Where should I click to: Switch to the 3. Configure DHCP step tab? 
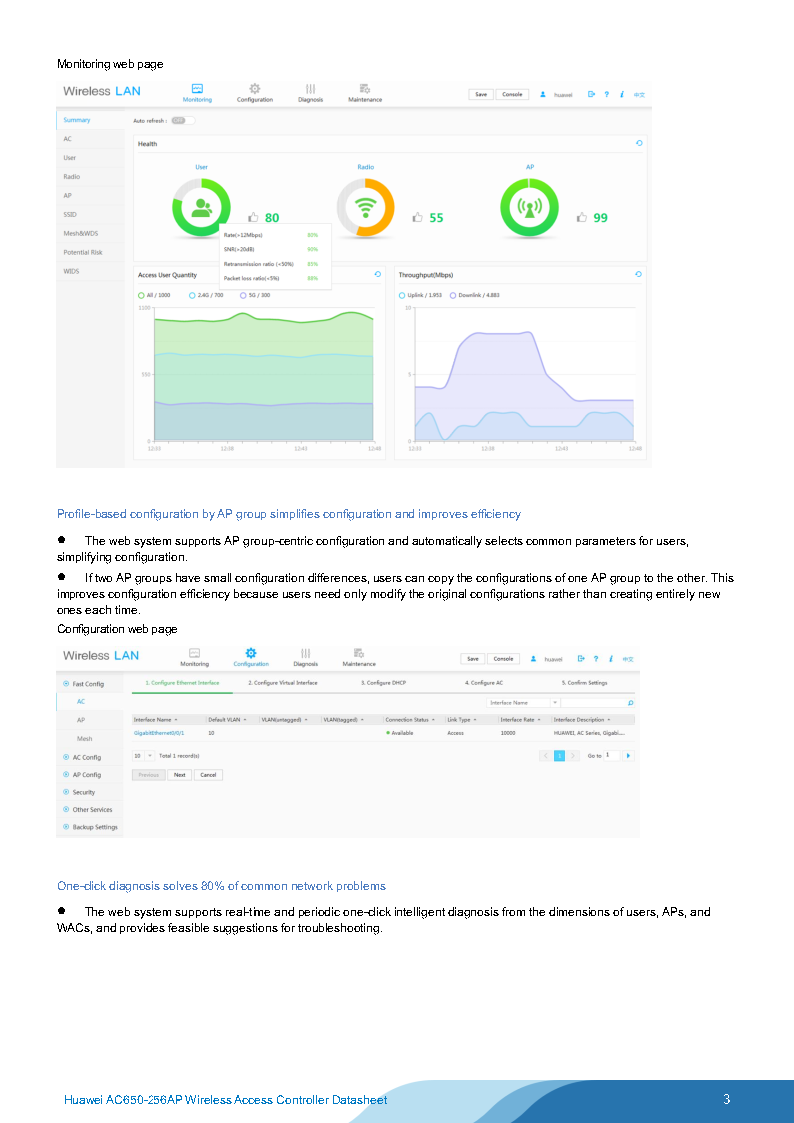click(383, 683)
